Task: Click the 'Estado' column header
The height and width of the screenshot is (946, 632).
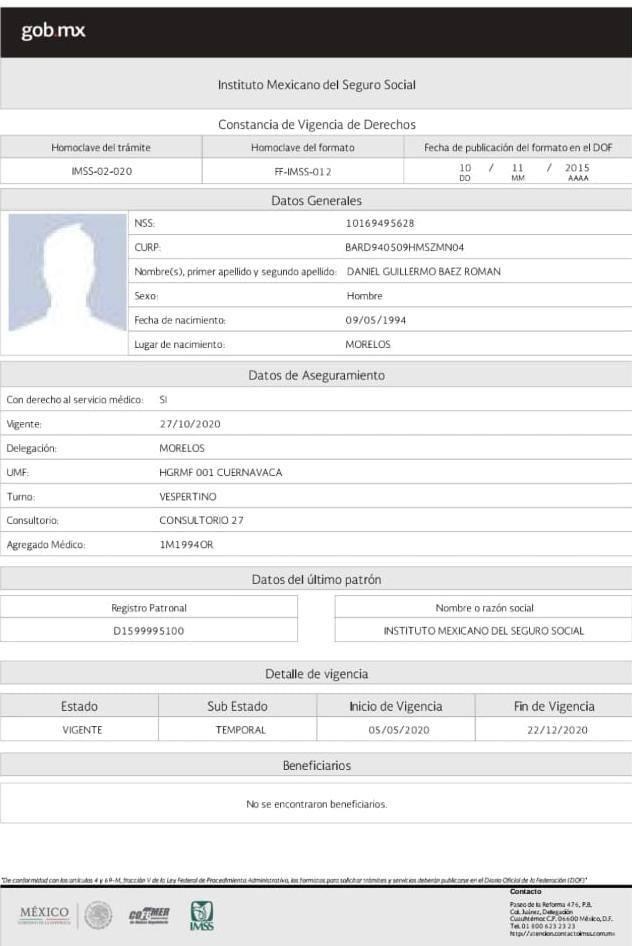Action: click(79, 706)
